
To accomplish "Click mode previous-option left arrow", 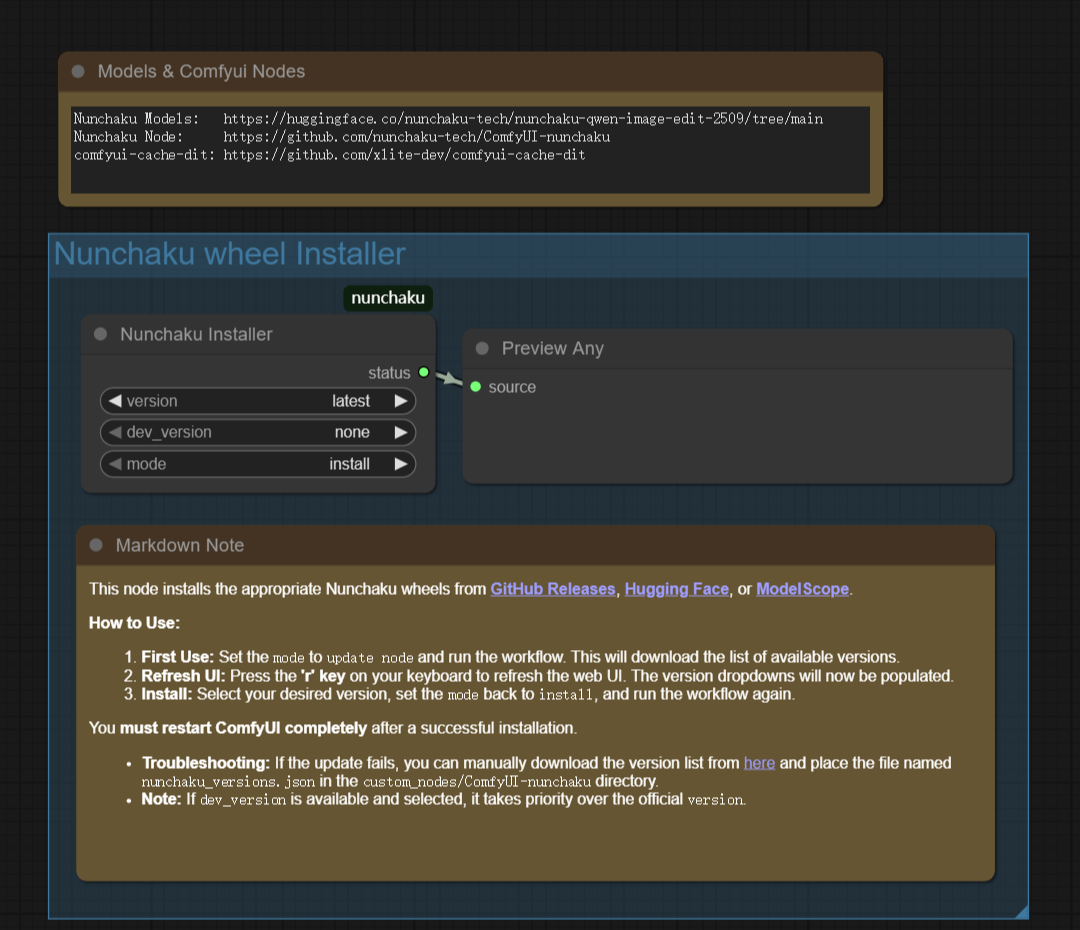I will pyautogui.click(x=115, y=464).
